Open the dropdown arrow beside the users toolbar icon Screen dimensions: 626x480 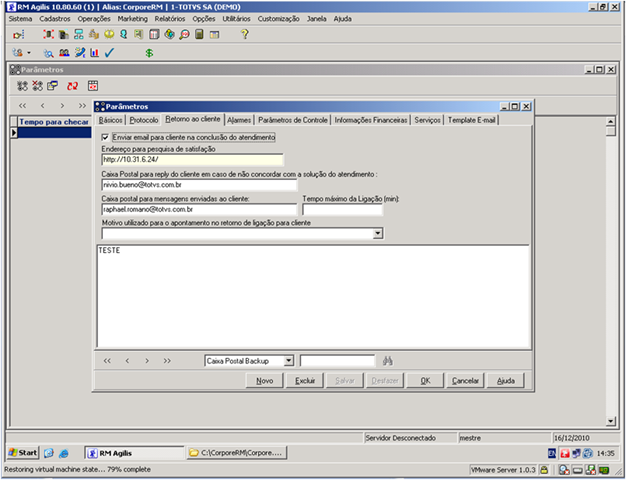[29, 53]
